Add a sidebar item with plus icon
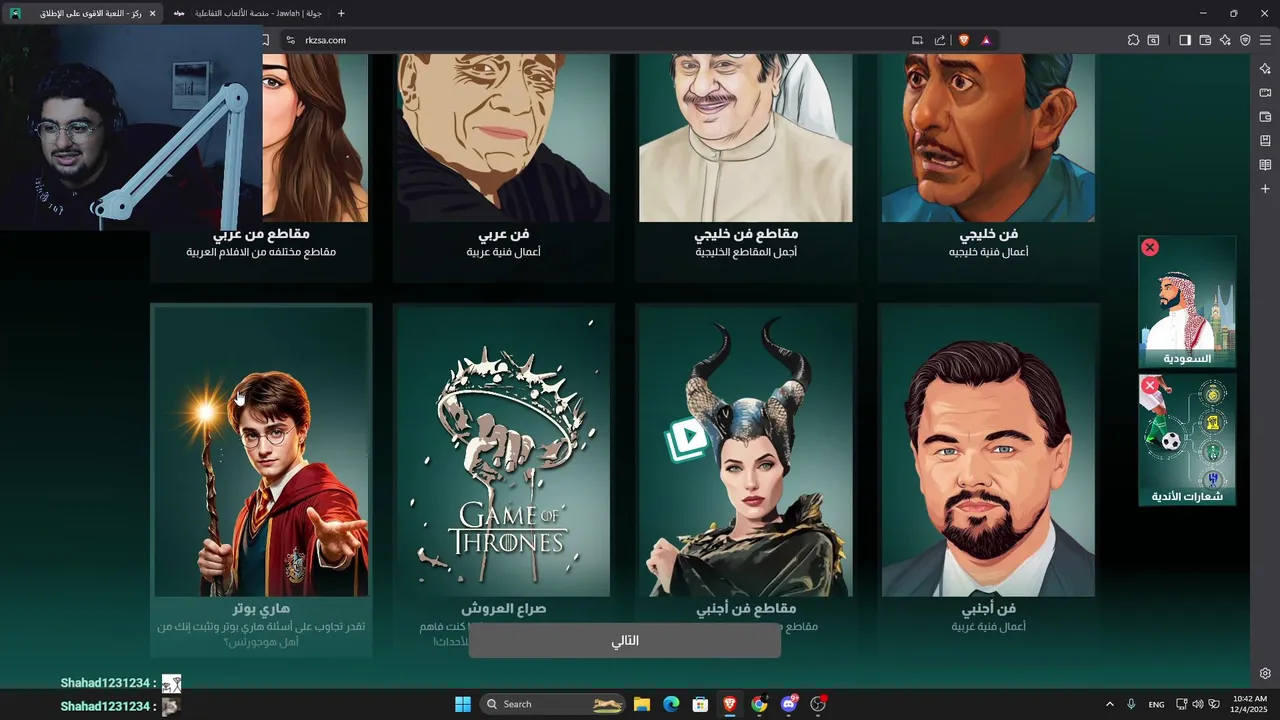 (x=1265, y=188)
